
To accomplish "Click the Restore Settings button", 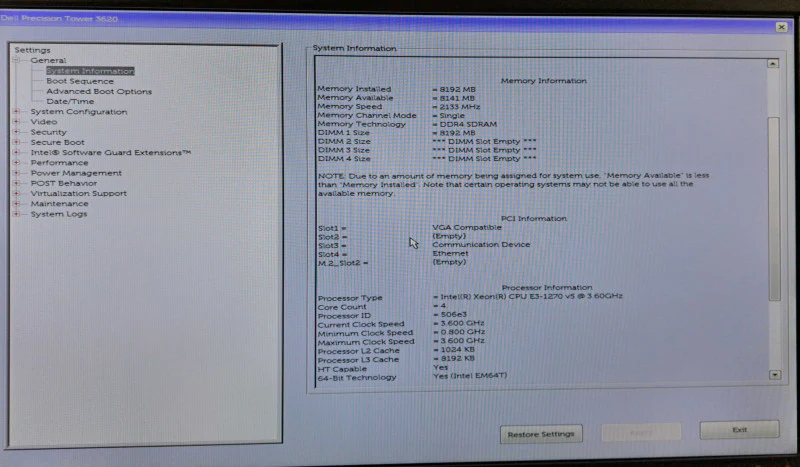I will (x=541, y=434).
